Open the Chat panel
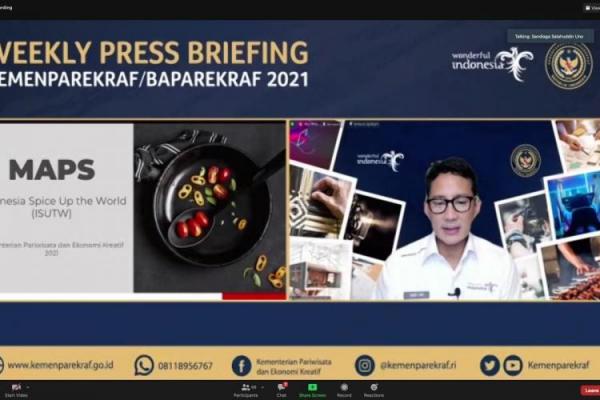Image resolution: width=600 pixels, height=400 pixels. pyautogui.click(x=282, y=389)
